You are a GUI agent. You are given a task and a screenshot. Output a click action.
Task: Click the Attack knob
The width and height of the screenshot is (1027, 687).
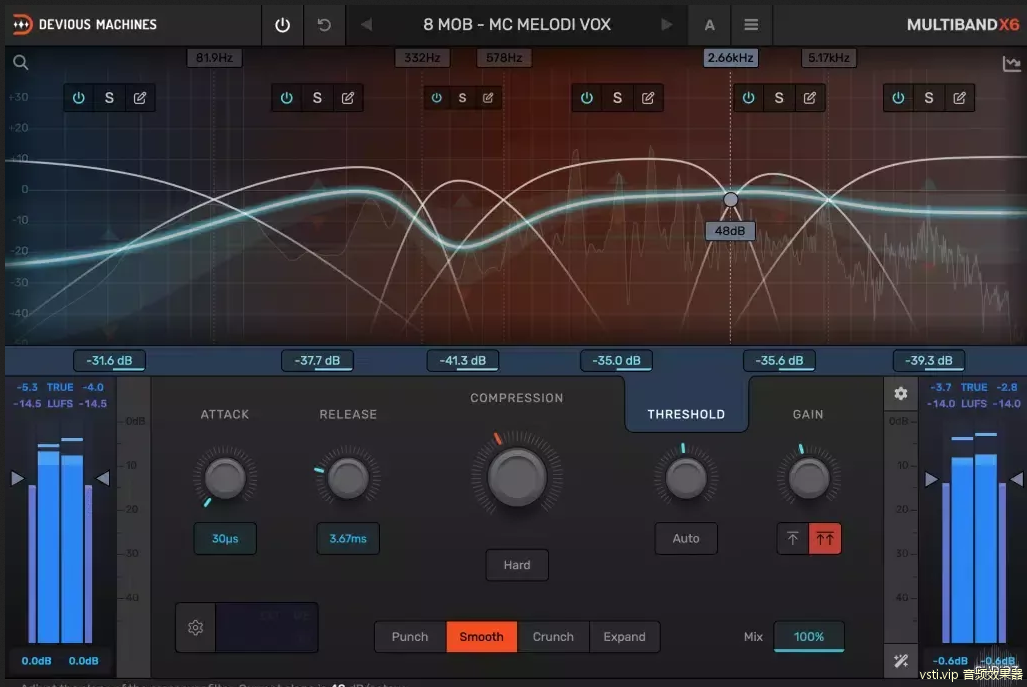pyautogui.click(x=225, y=479)
